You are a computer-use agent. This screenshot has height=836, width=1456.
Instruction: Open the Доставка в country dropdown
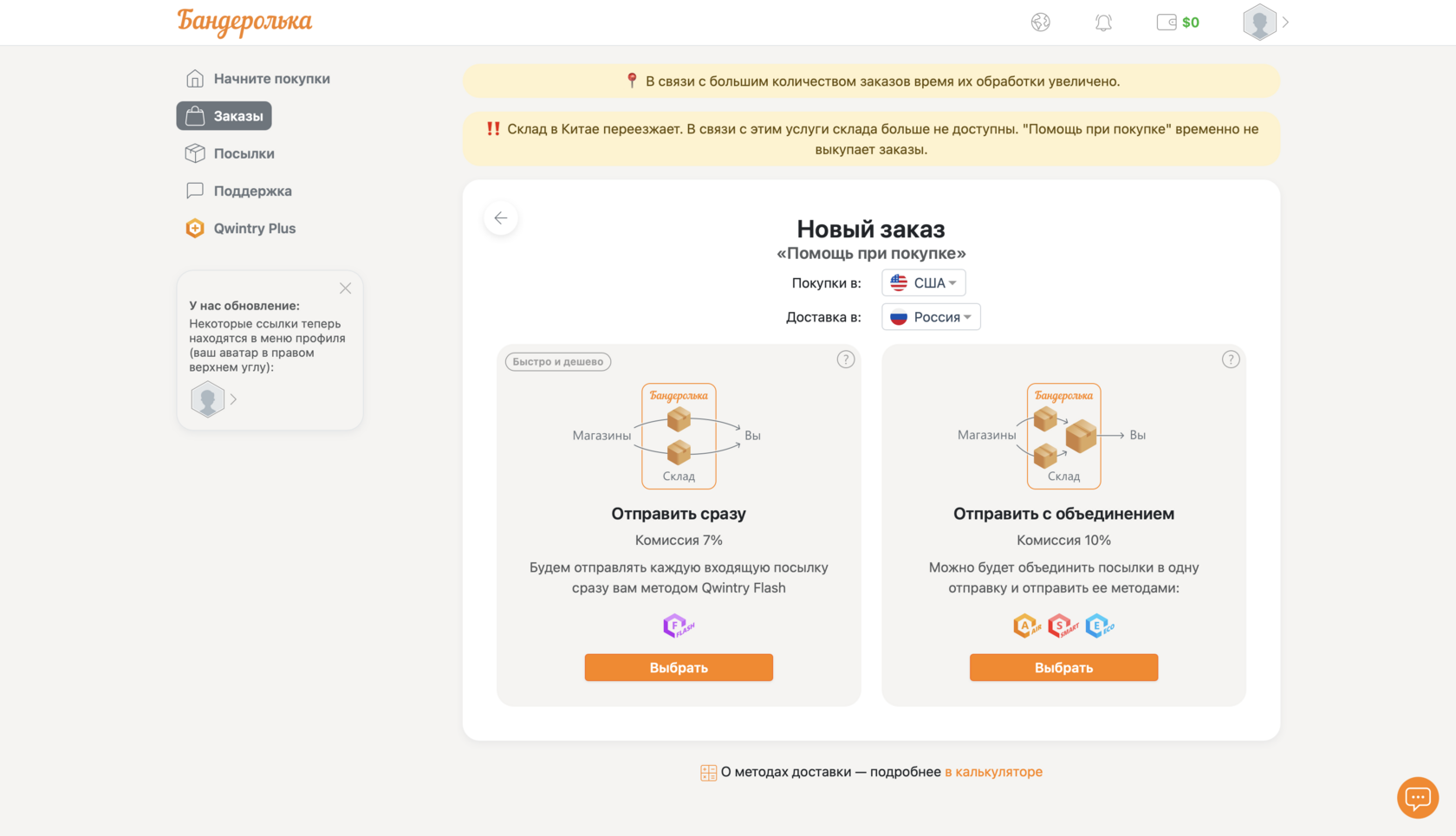pyautogui.click(x=931, y=317)
